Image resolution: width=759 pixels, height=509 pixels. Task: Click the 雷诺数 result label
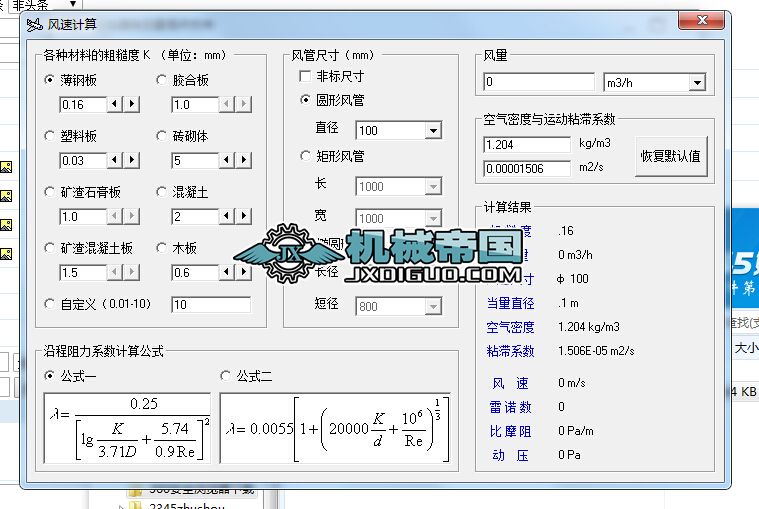(x=510, y=407)
